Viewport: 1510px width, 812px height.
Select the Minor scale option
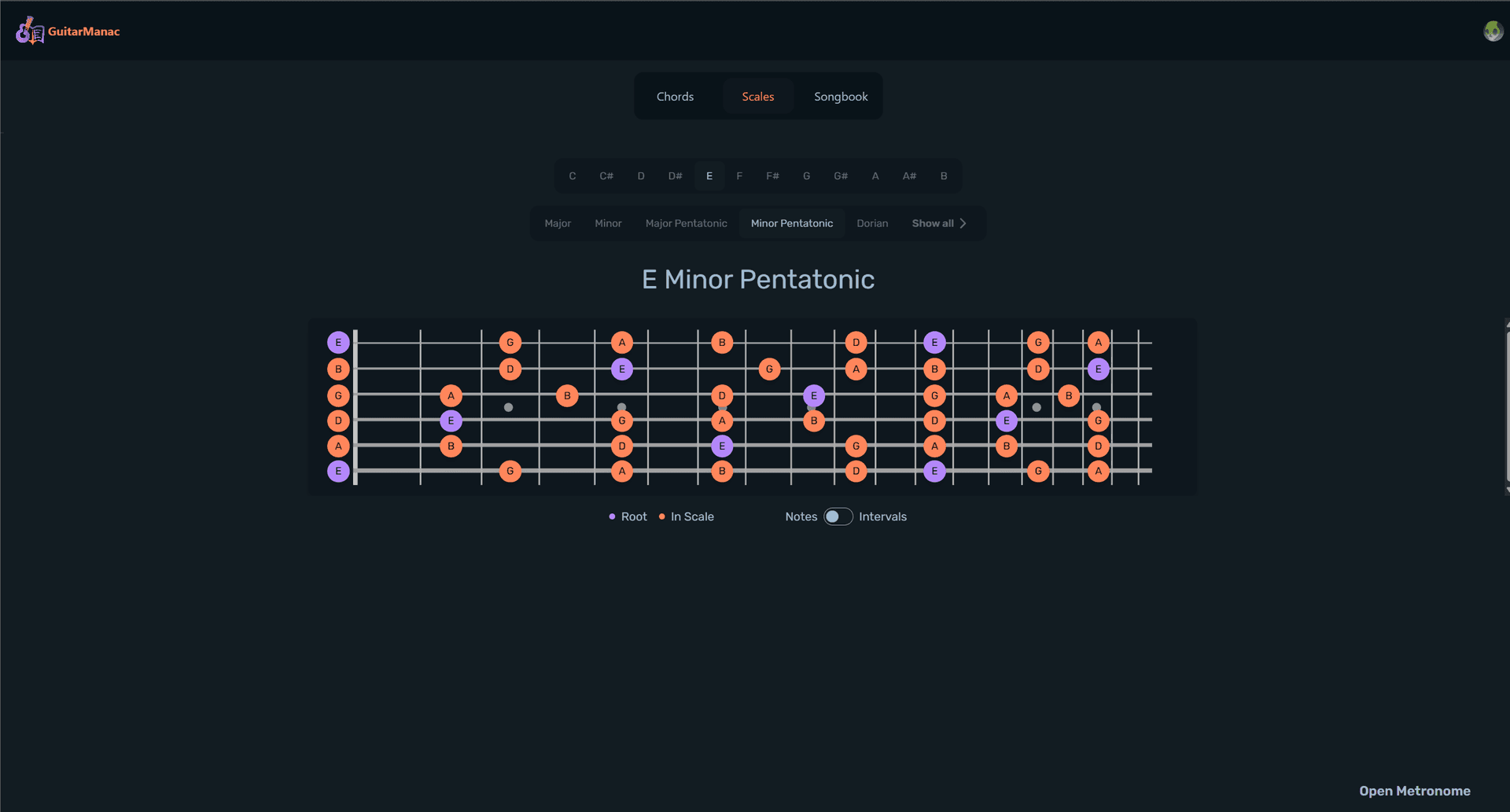coord(607,223)
